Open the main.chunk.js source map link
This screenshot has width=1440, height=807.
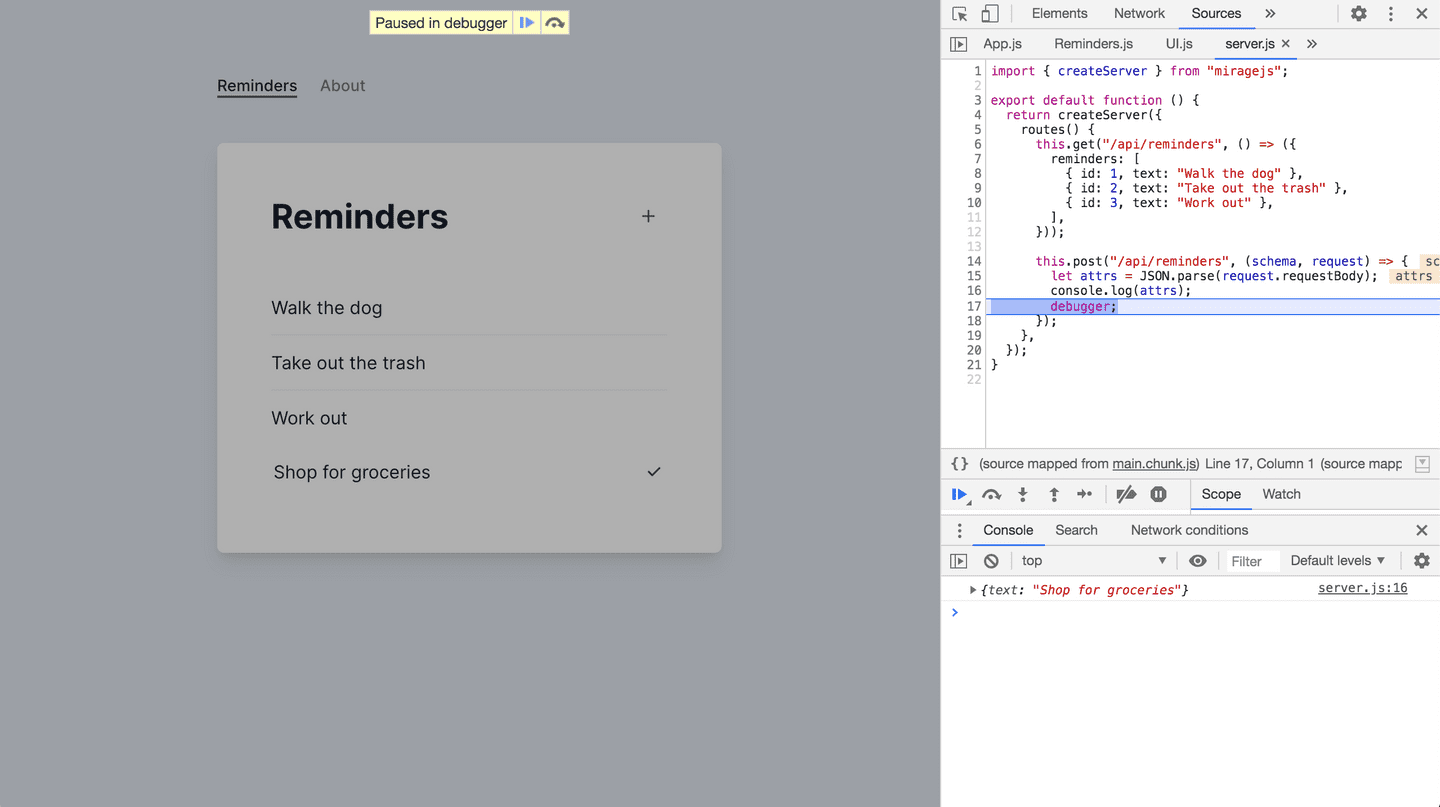tap(1155, 463)
